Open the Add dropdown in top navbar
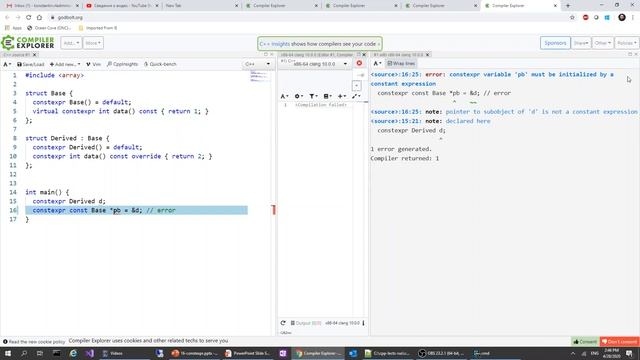The height and width of the screenshot is (360, 640). point(71,43)
